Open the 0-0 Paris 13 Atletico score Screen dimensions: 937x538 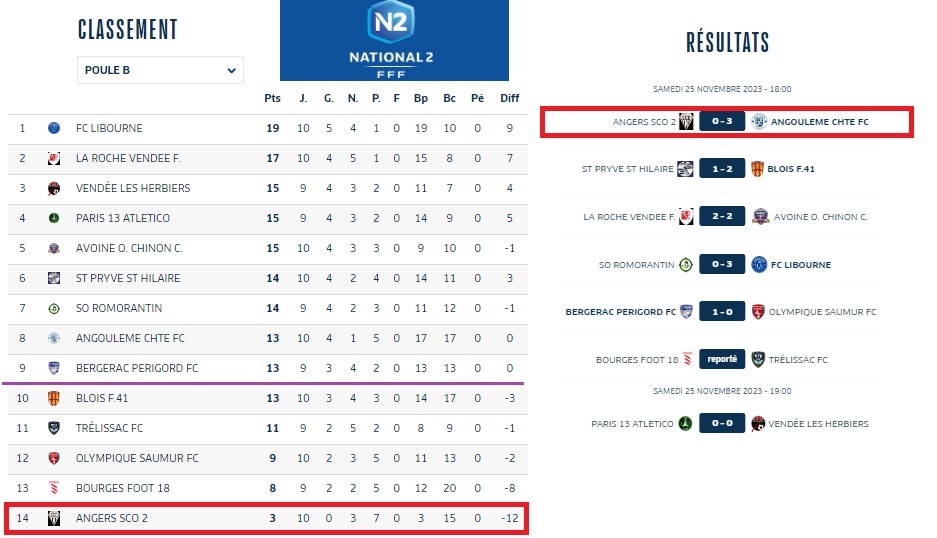pos(722,424)
